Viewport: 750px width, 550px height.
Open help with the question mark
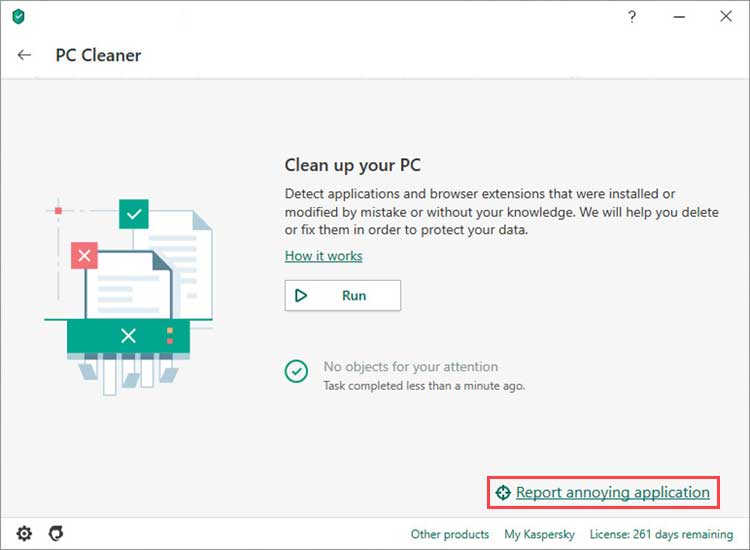(x=632, y=17)
